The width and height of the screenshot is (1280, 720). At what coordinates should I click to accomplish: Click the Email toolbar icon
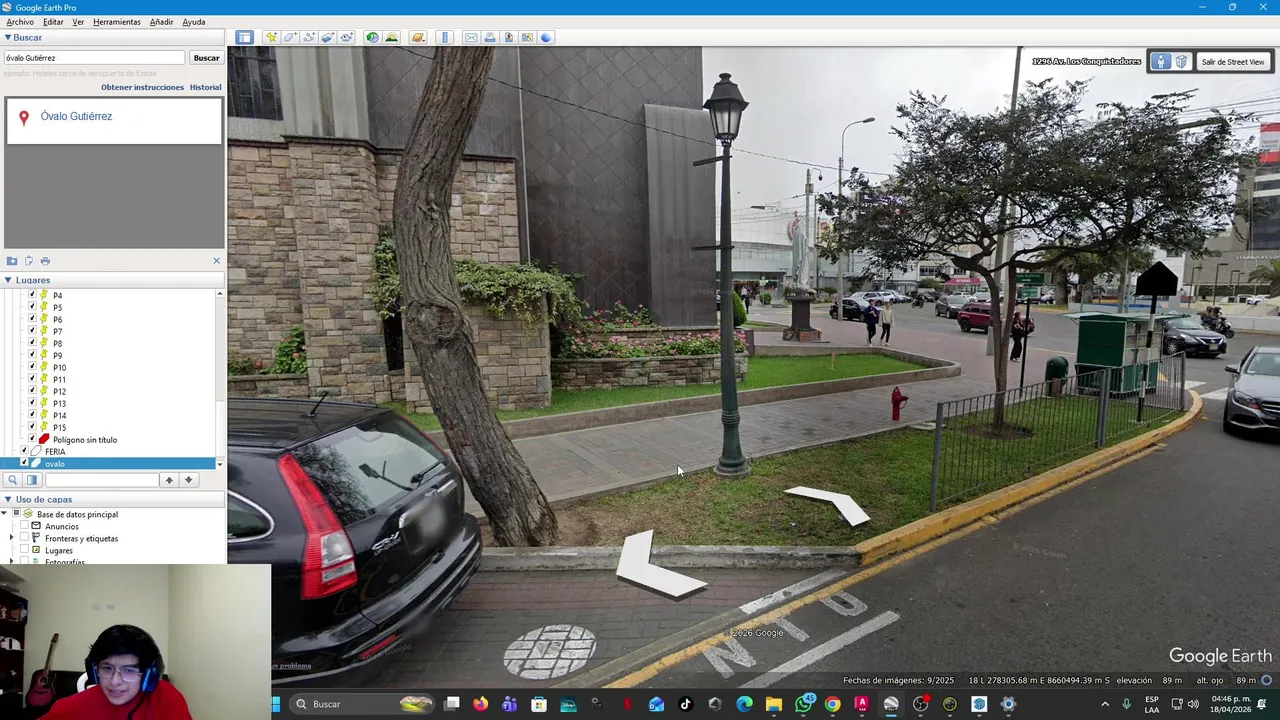point(471,37)
